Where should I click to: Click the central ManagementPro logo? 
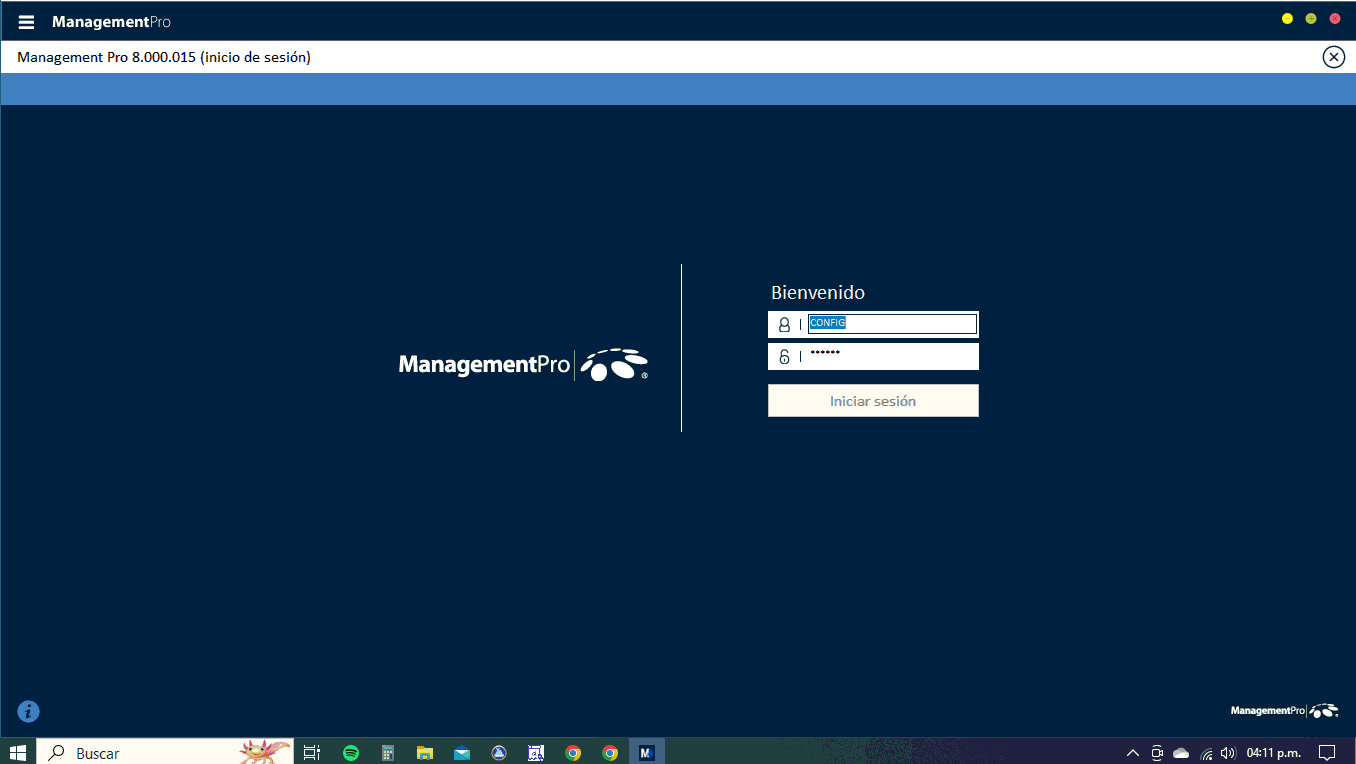tap(523, 365)
